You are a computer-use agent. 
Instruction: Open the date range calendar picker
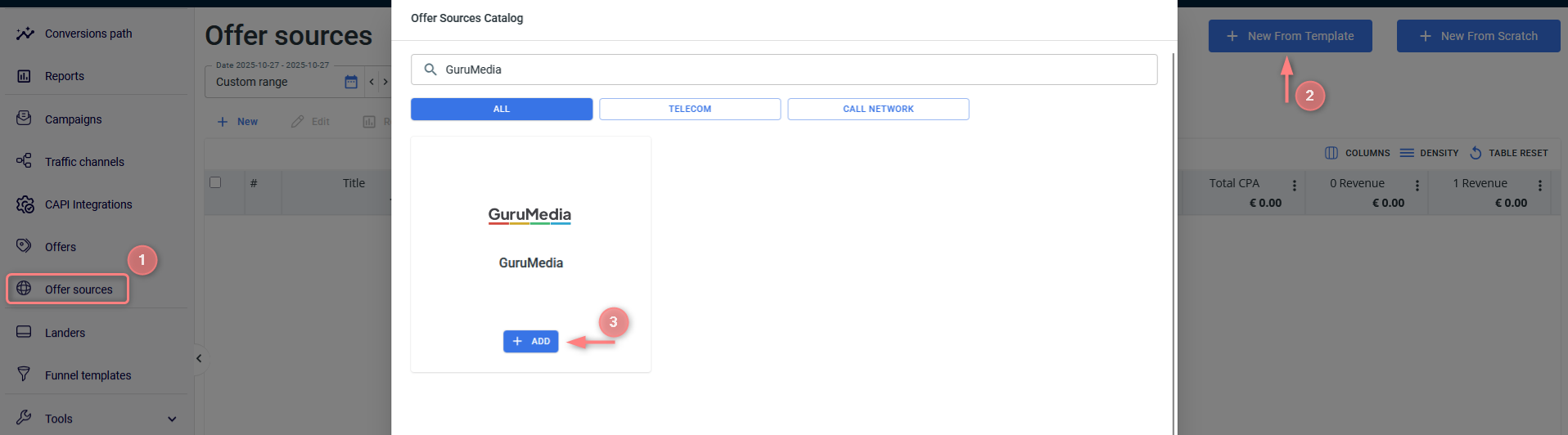point(351,82)
